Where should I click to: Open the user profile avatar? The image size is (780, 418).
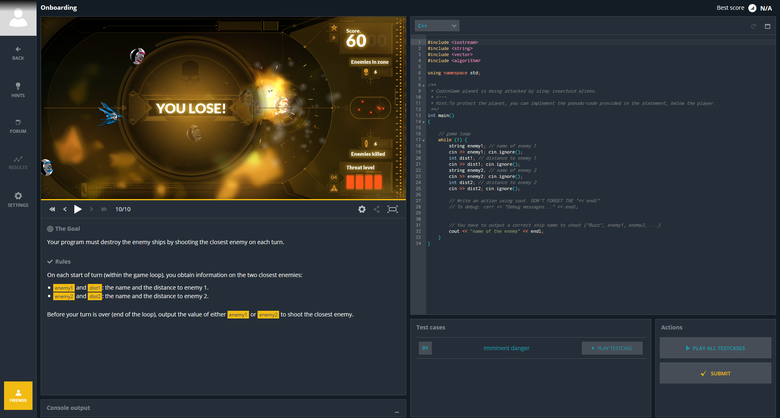(x=18, y=18)
